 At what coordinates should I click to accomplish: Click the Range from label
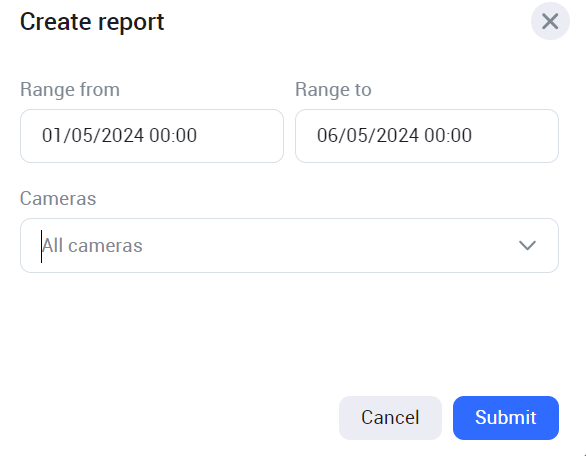(70, 90)
